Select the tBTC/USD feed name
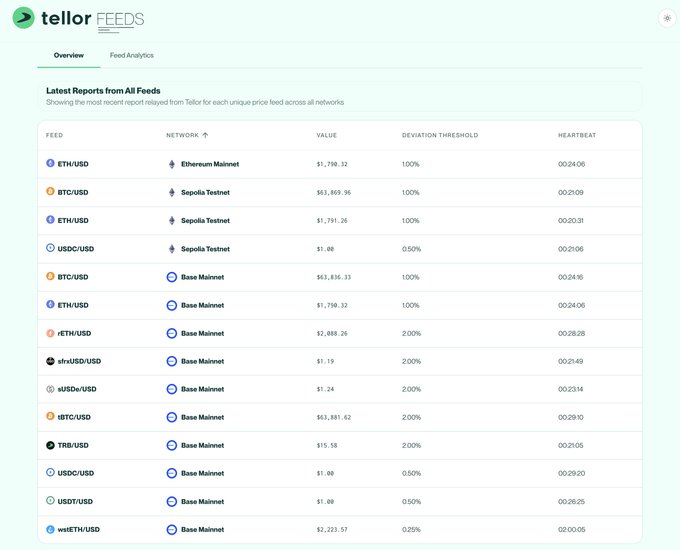680x550 pixels. pos(74,417)
